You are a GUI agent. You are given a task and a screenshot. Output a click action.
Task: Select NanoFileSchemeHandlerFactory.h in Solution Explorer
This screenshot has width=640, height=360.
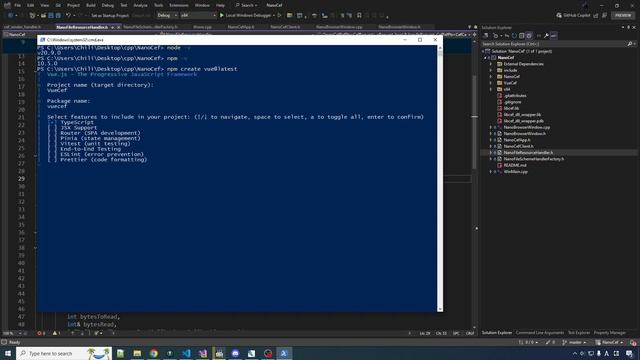[533, 159]
